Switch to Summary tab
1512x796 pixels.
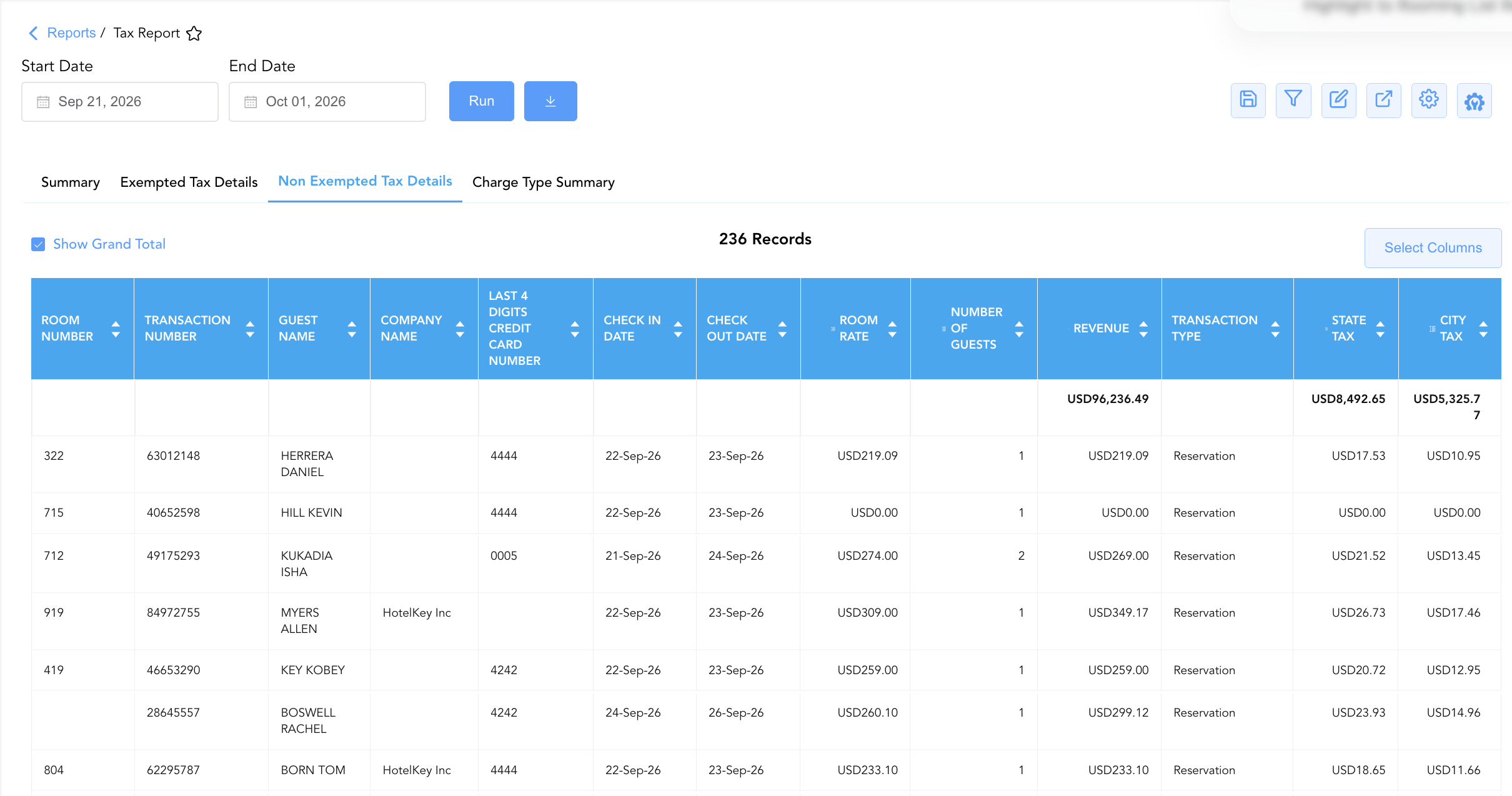(71, 182)
